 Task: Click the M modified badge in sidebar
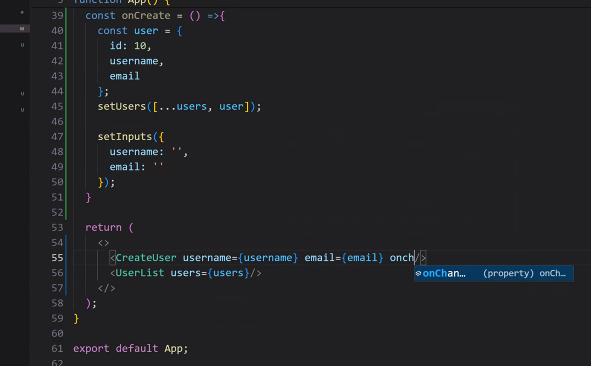click(x=22, y=29)
